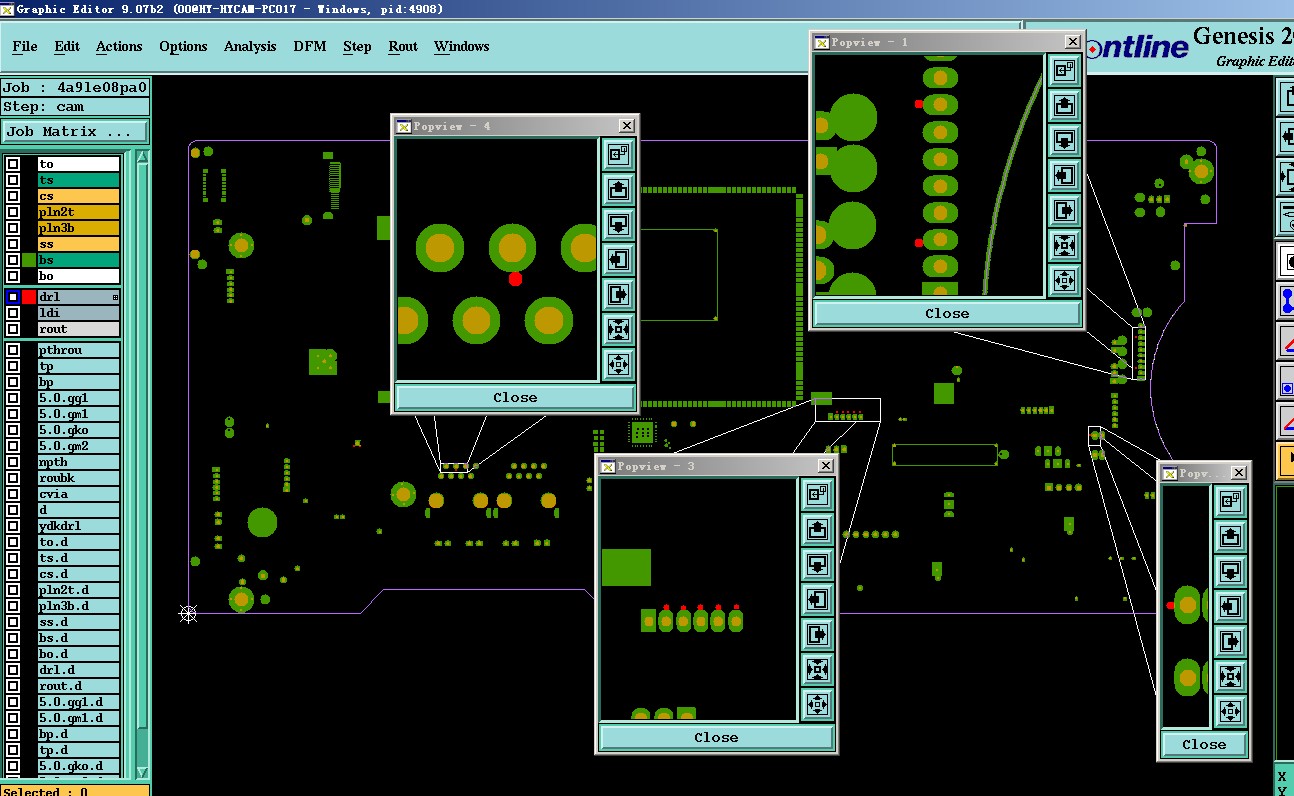
Task: Toggle the 'bs' layer checkbox
Action: [x=13, y=260]
